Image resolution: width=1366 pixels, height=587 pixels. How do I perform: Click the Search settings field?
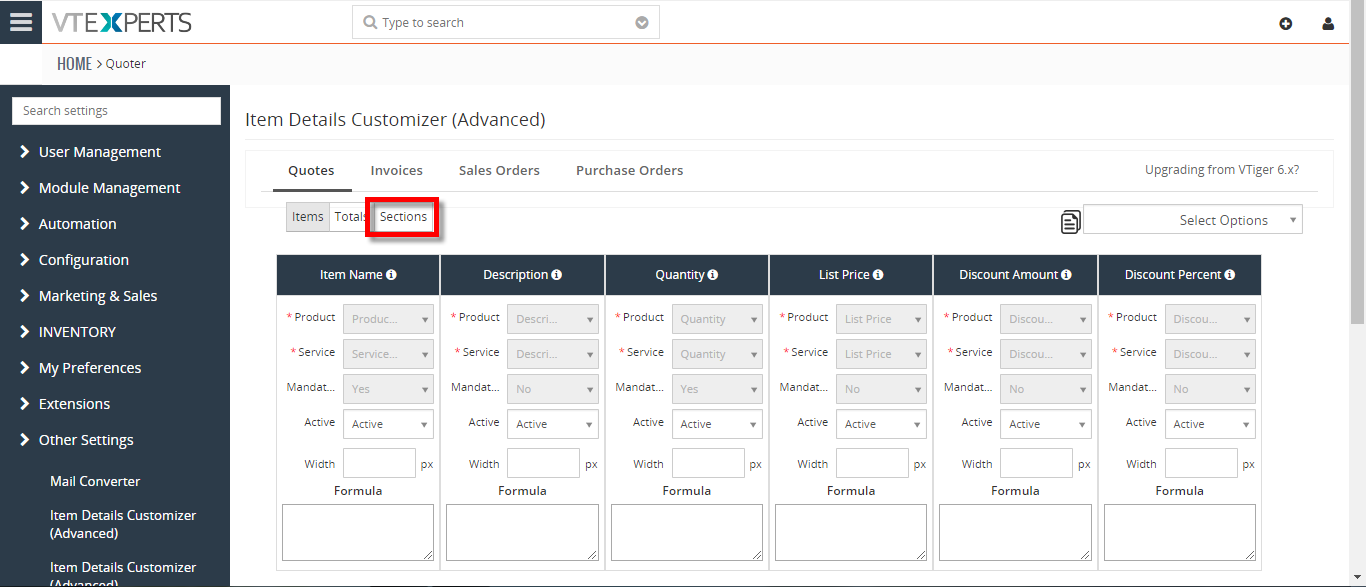click(116, 111)
